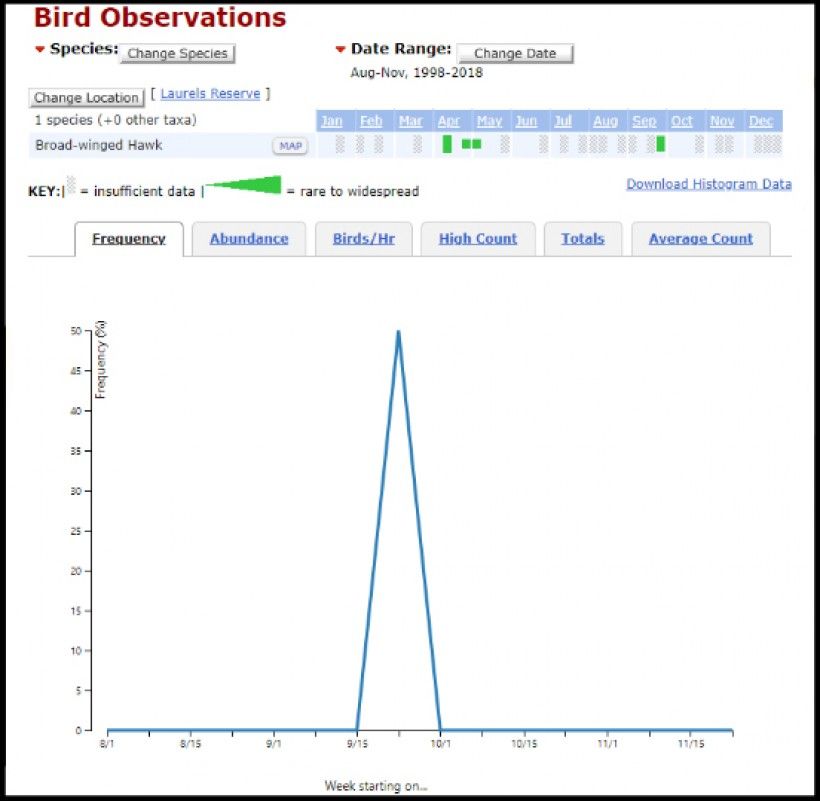Select the Dec month header
Screen dimensions: 820x801
pyautogui.click(x=760, y=121)
